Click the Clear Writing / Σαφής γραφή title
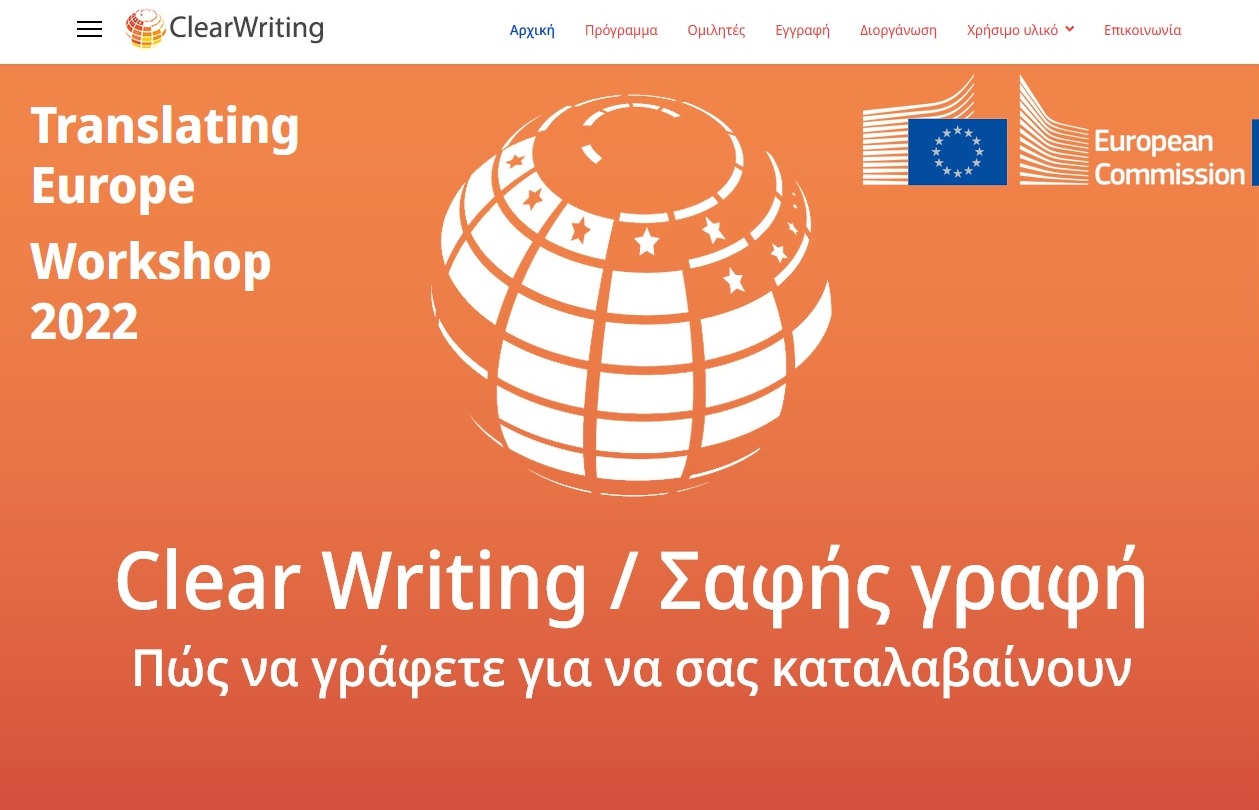The width and height of the screenshot is (1259, 810). [630, 582]
